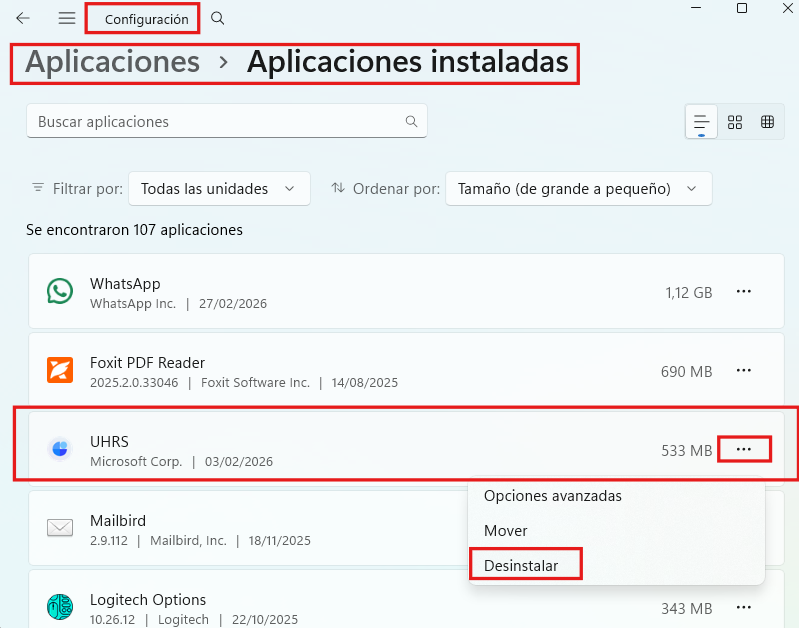This screenshot has height=628, width=799.
Task: Click the UHRS app icon
Action: click(x=60, y=449)
